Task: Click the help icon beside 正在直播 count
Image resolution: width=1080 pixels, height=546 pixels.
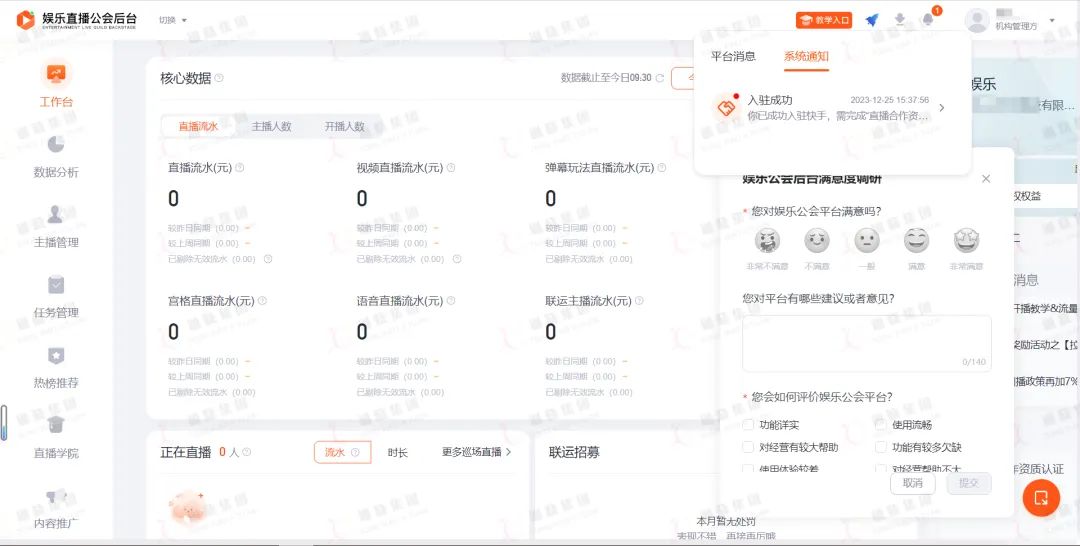Action: click(x=247, y=452)
